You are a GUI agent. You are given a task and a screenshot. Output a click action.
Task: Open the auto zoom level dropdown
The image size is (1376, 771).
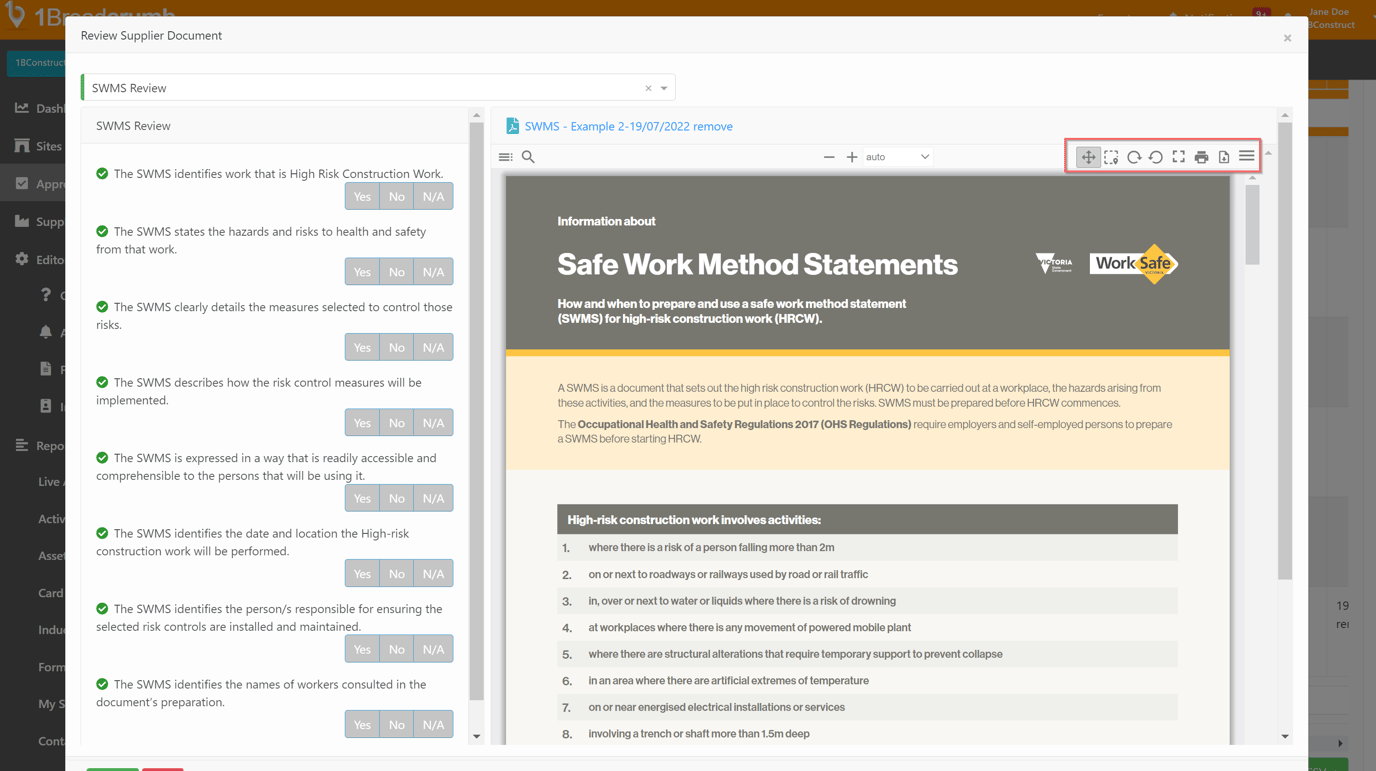[x=897, y=157]
